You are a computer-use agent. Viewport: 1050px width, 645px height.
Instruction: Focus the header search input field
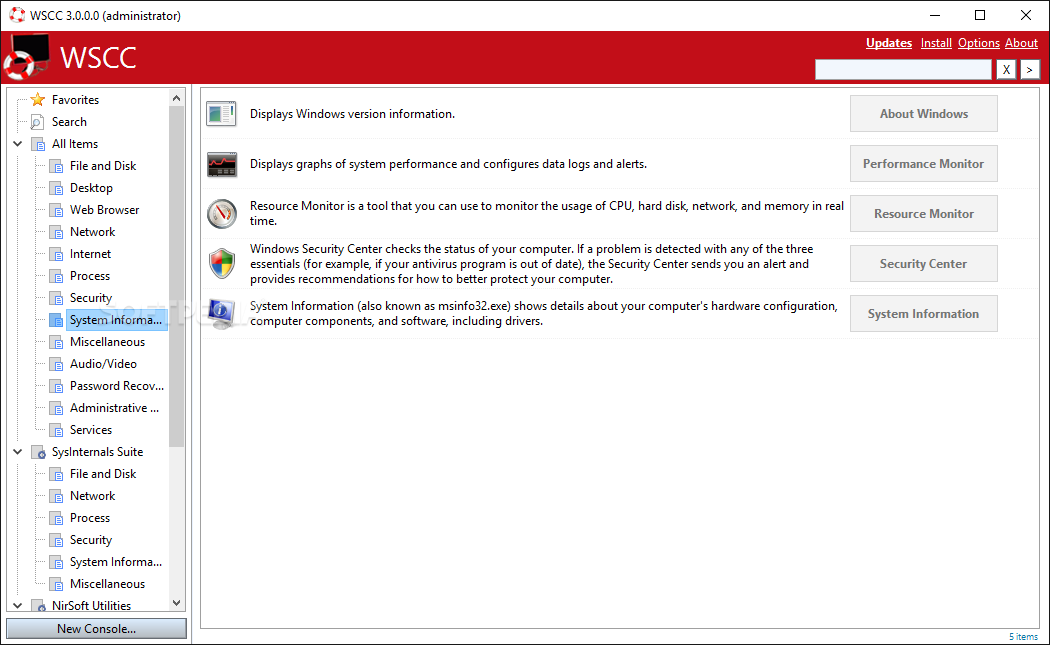pyautogui.click(x=903, y=70)
